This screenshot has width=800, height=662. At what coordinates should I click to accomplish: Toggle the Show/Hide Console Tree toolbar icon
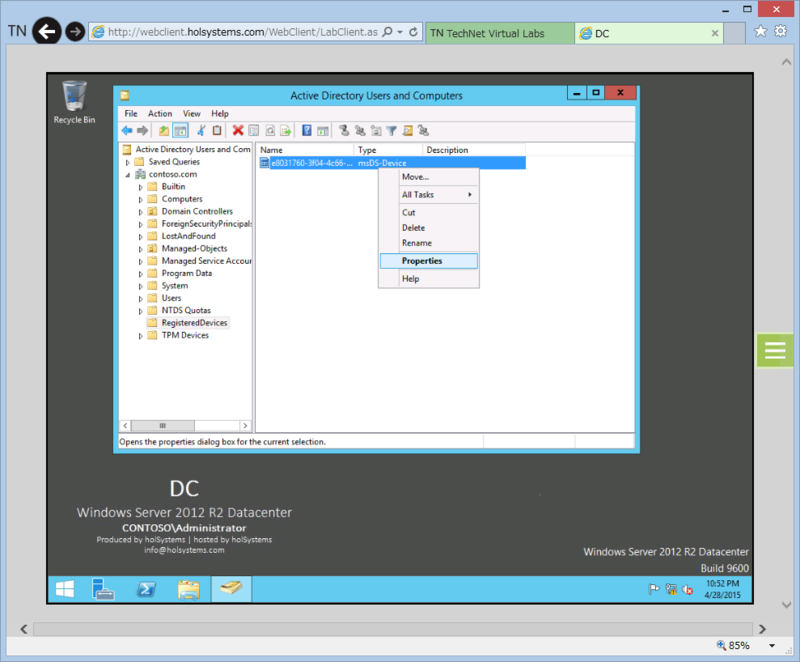(x=181, y=131)
